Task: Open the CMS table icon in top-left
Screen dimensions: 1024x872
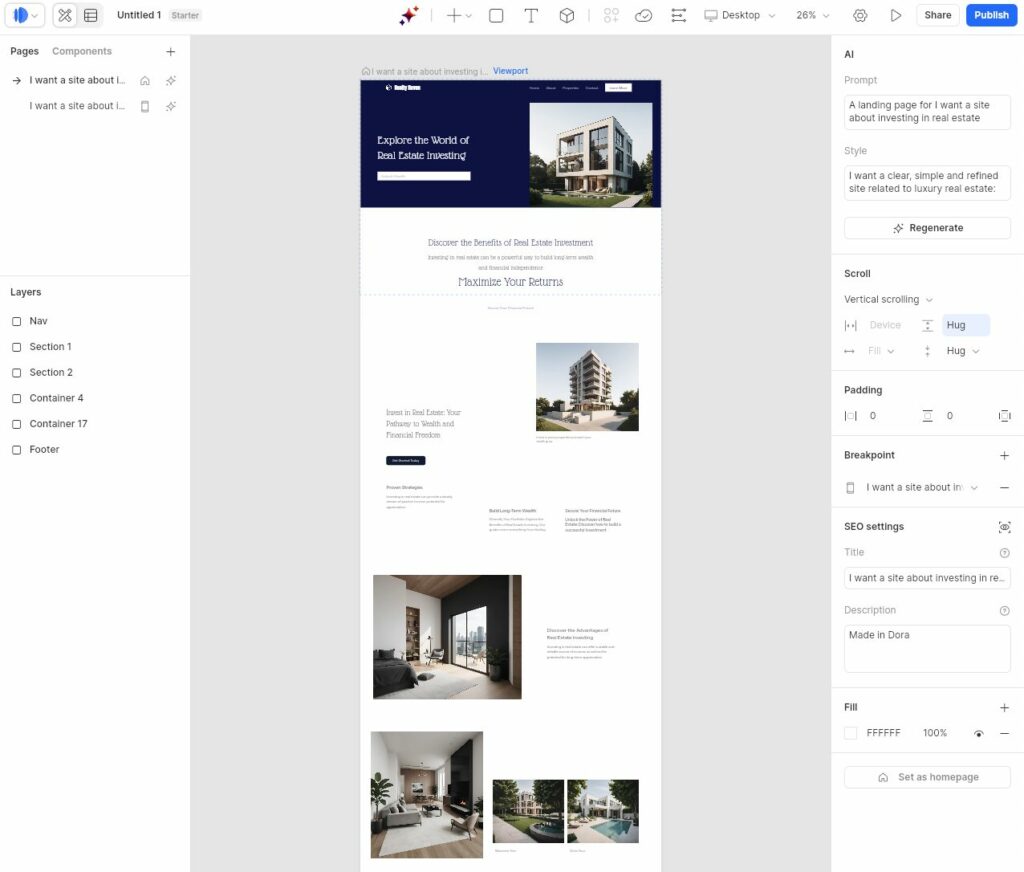Action: 91,15
